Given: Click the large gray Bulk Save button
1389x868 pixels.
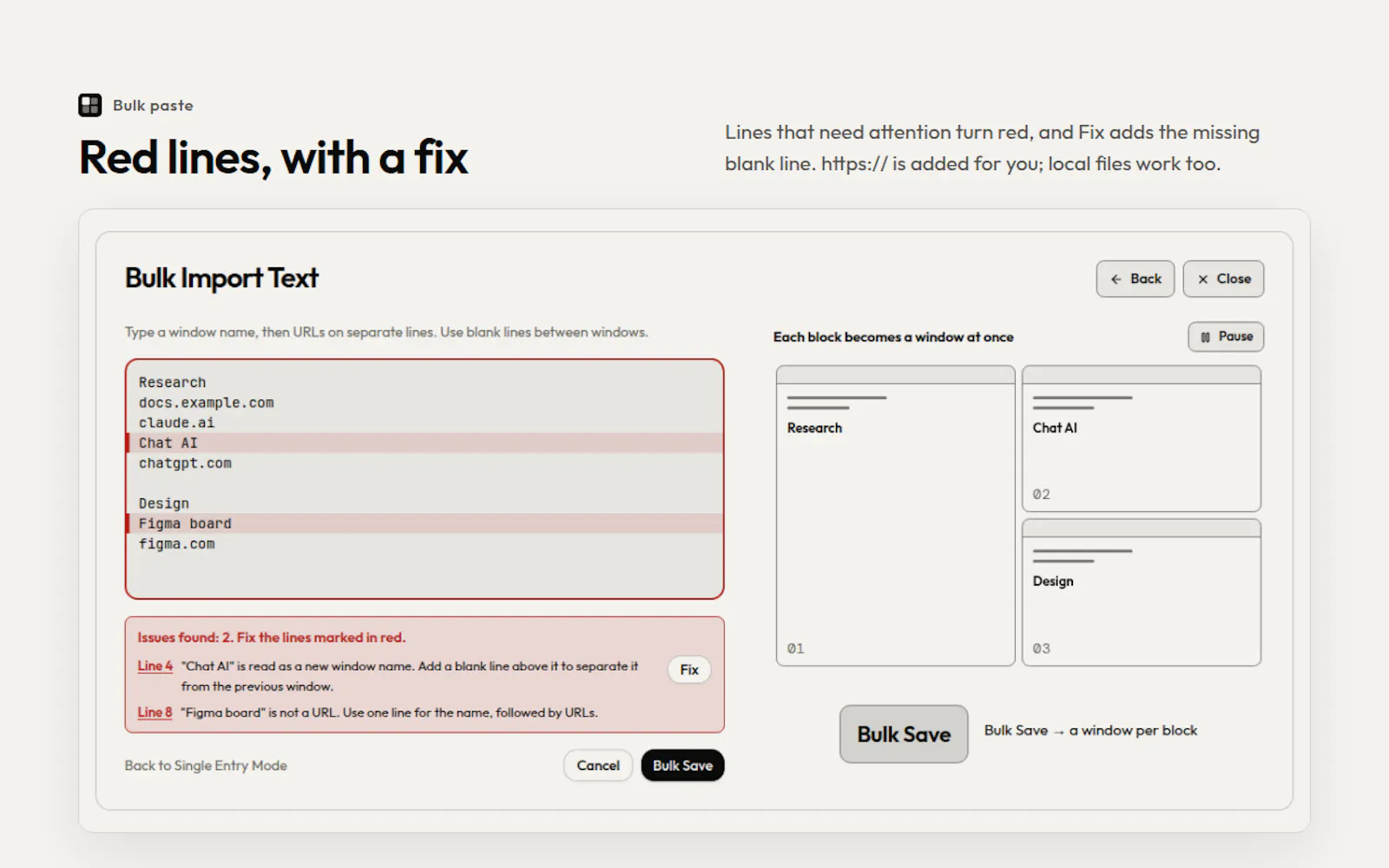Looking at the screenshot, I should 904,734.
